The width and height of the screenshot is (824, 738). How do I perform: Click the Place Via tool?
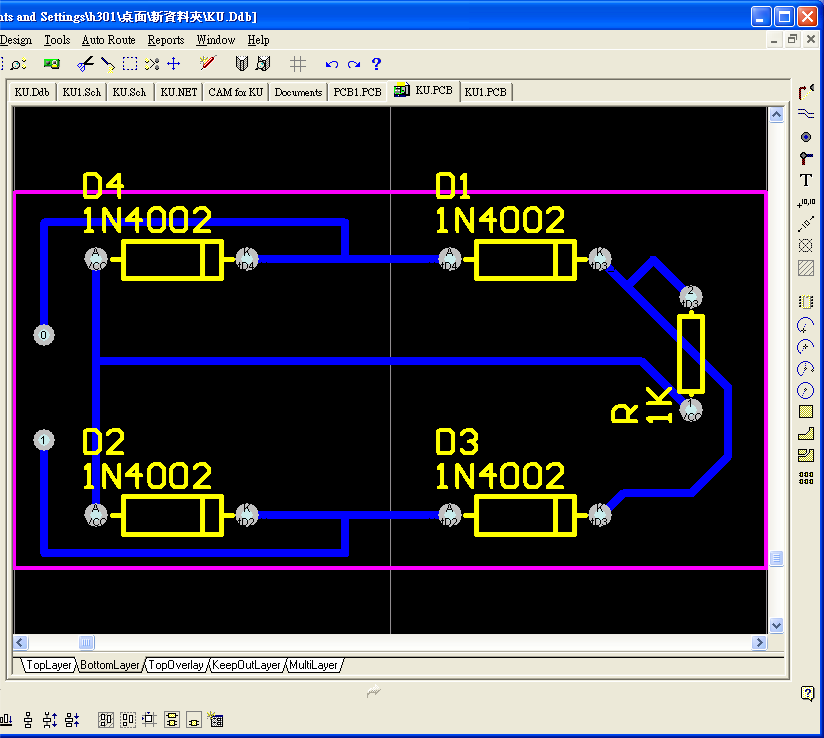tap(806, 158)
